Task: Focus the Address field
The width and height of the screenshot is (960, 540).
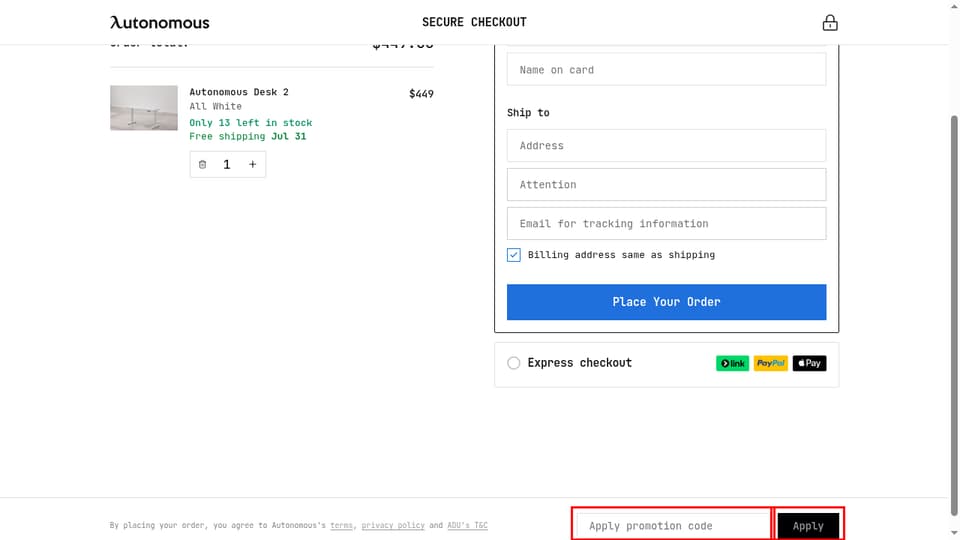Action: pyautogui.click(x=666, y=146)
